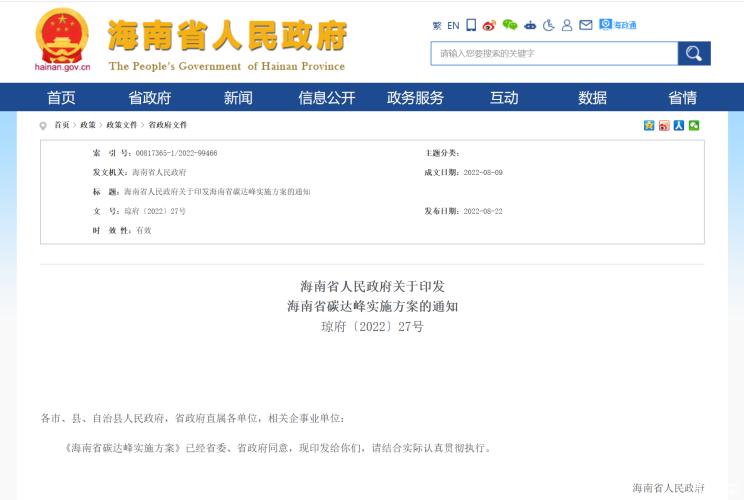744x500 pixels.
Task: Open the Weibo icon in header
Action: (489, 25)
